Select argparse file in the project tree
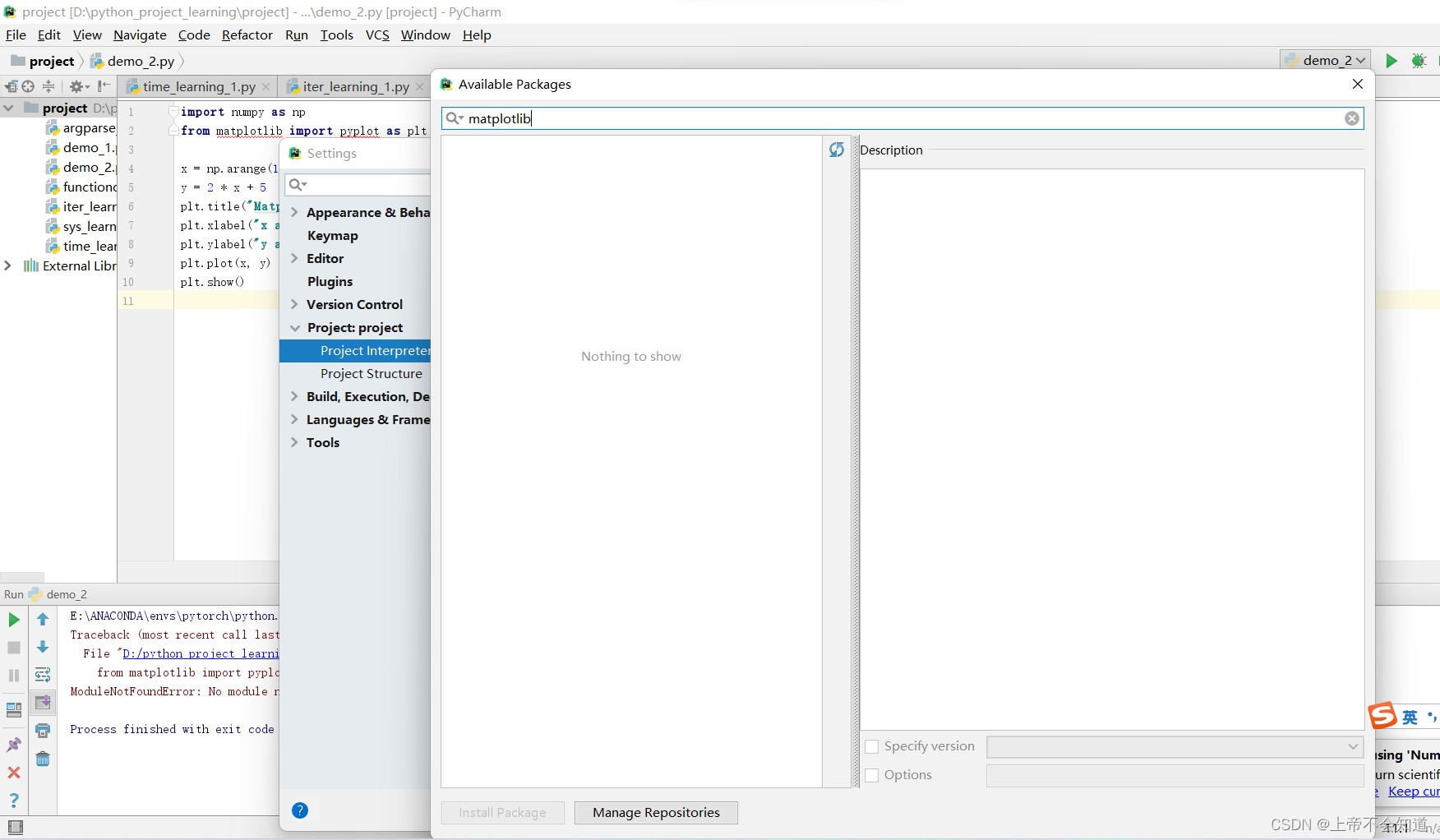 point(81,127)
